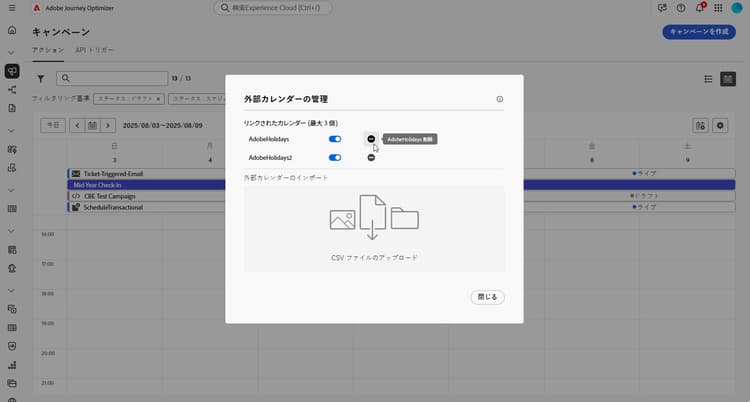Open the date picker calendar icon
Image resolution: width=750 pixels, height=402 pixels.
[92, 125]
